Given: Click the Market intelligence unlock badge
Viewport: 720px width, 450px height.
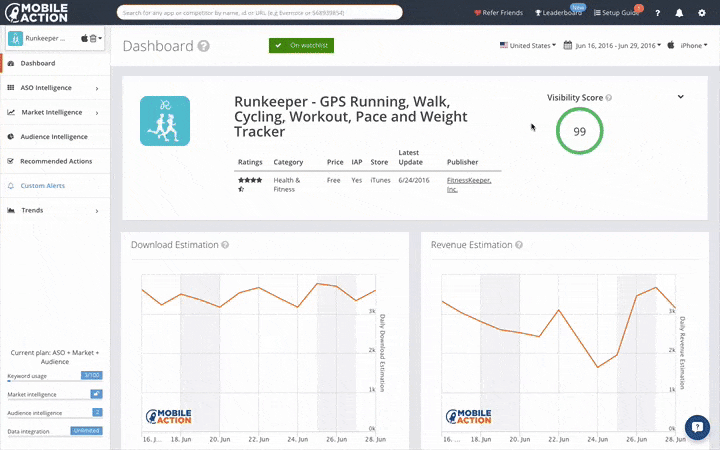Looking at the screenshot, I should [97, 394].
